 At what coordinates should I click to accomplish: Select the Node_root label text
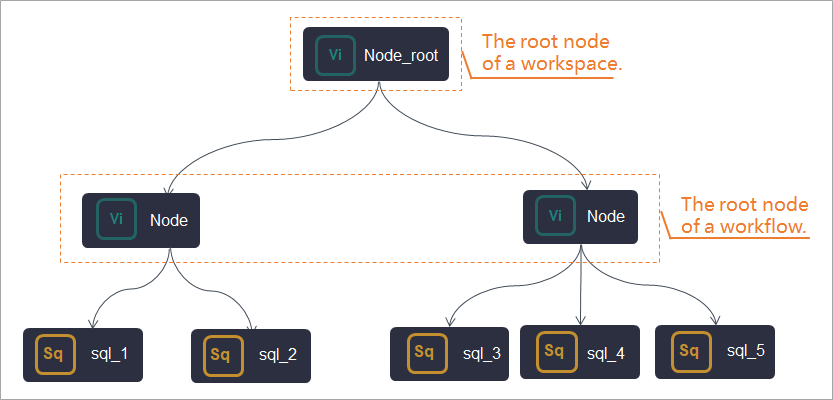pyautogui.click(x=401, y=55)
